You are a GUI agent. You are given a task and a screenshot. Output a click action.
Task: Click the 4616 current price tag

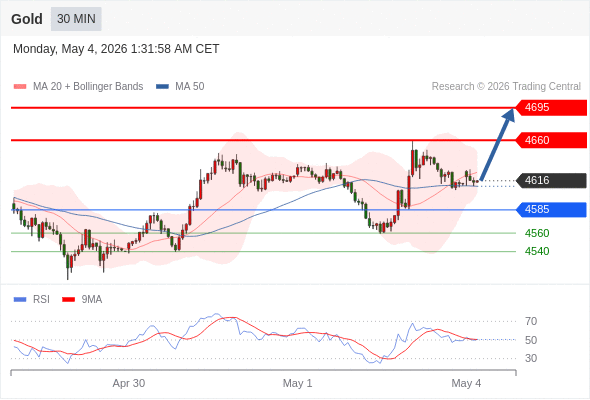[x=550, y=181]
